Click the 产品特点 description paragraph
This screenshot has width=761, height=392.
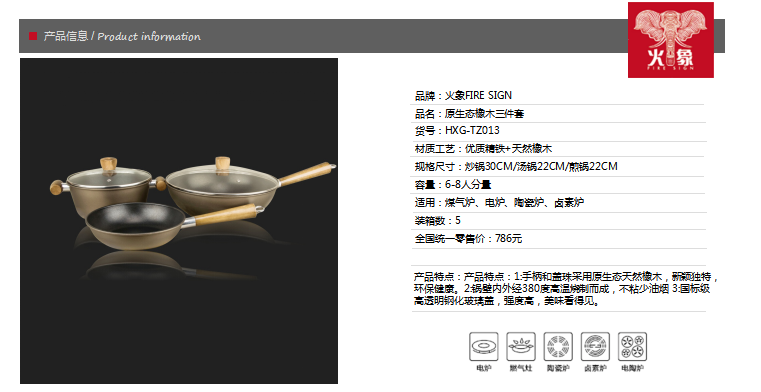565,289
